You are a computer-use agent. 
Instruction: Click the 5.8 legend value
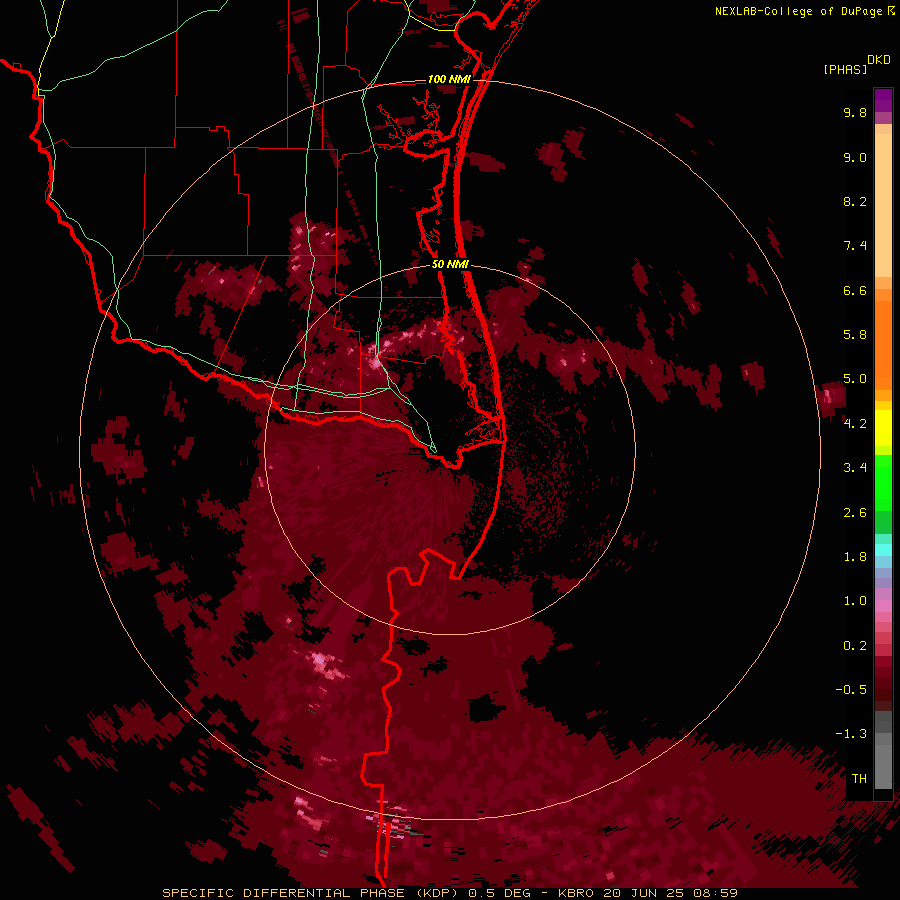[x=855, y=335]
